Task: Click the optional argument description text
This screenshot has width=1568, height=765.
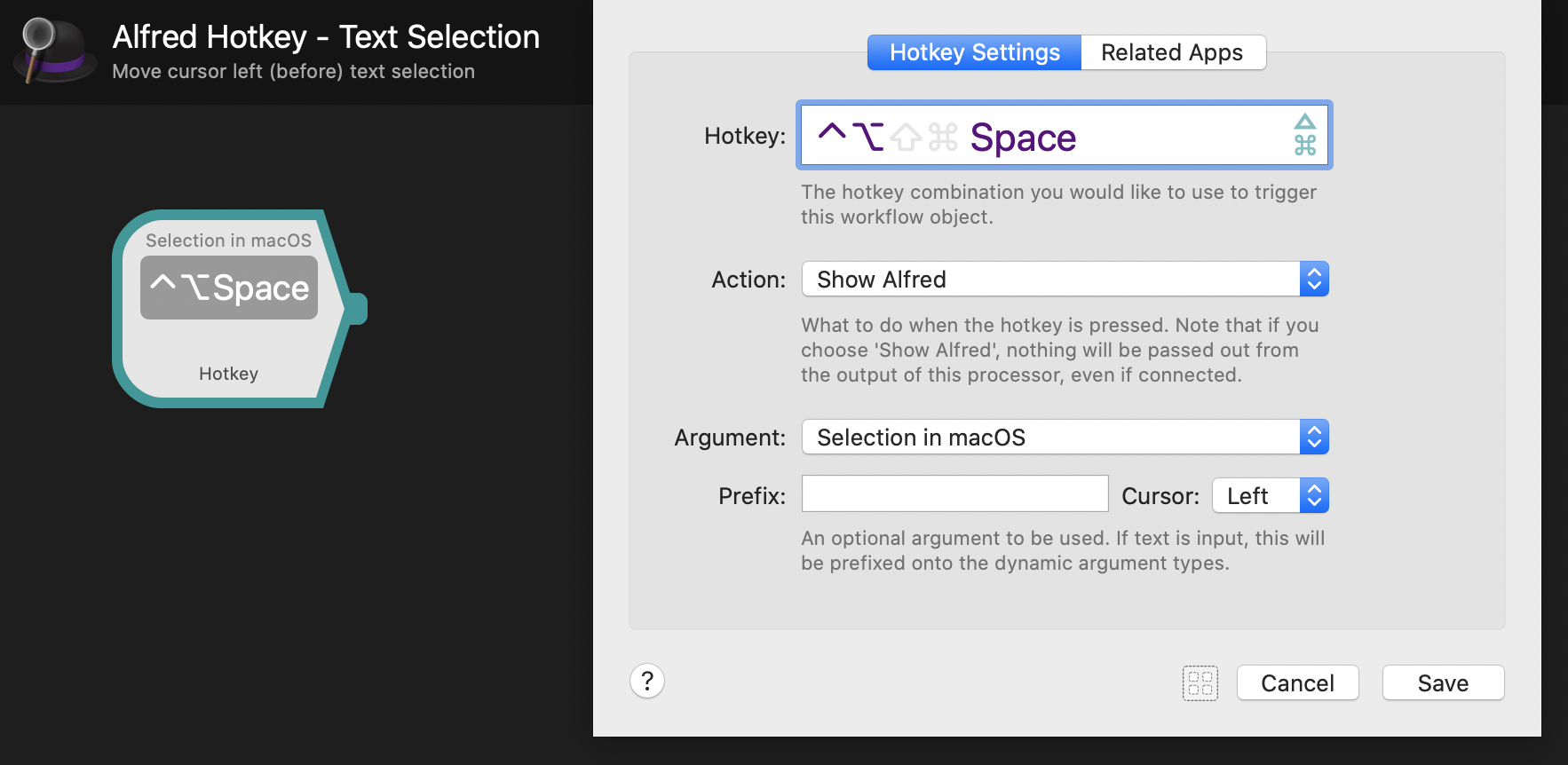Action: 1063,550
